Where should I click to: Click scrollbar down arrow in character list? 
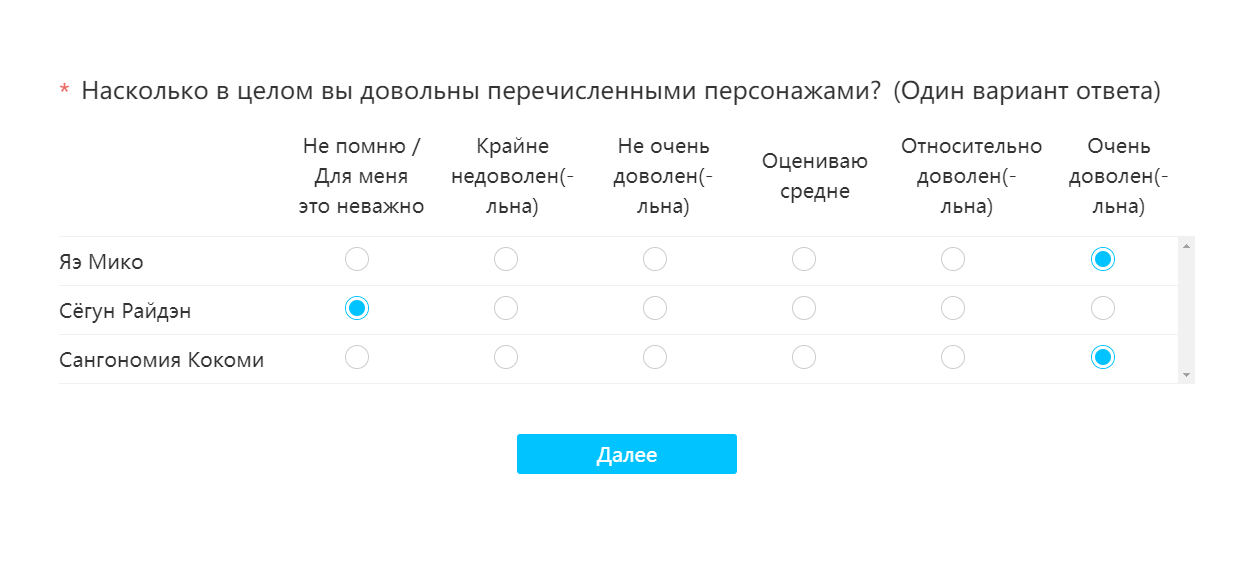pyautogui.click(x=1187, y=375)
